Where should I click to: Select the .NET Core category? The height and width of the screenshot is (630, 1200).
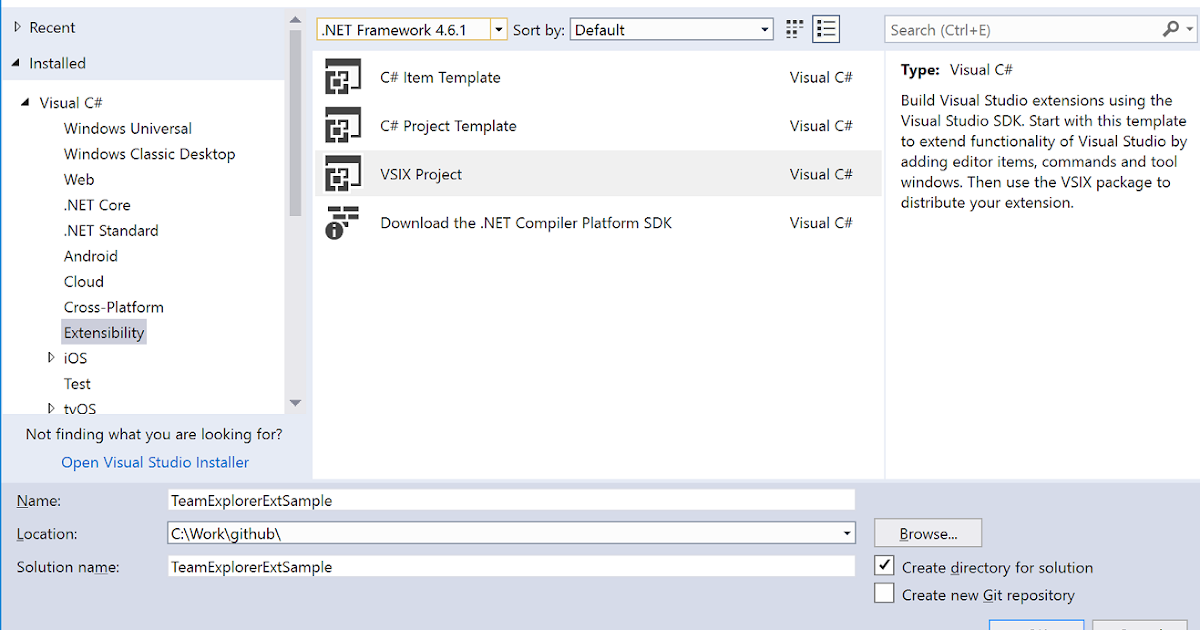click(x=97, y=204)
